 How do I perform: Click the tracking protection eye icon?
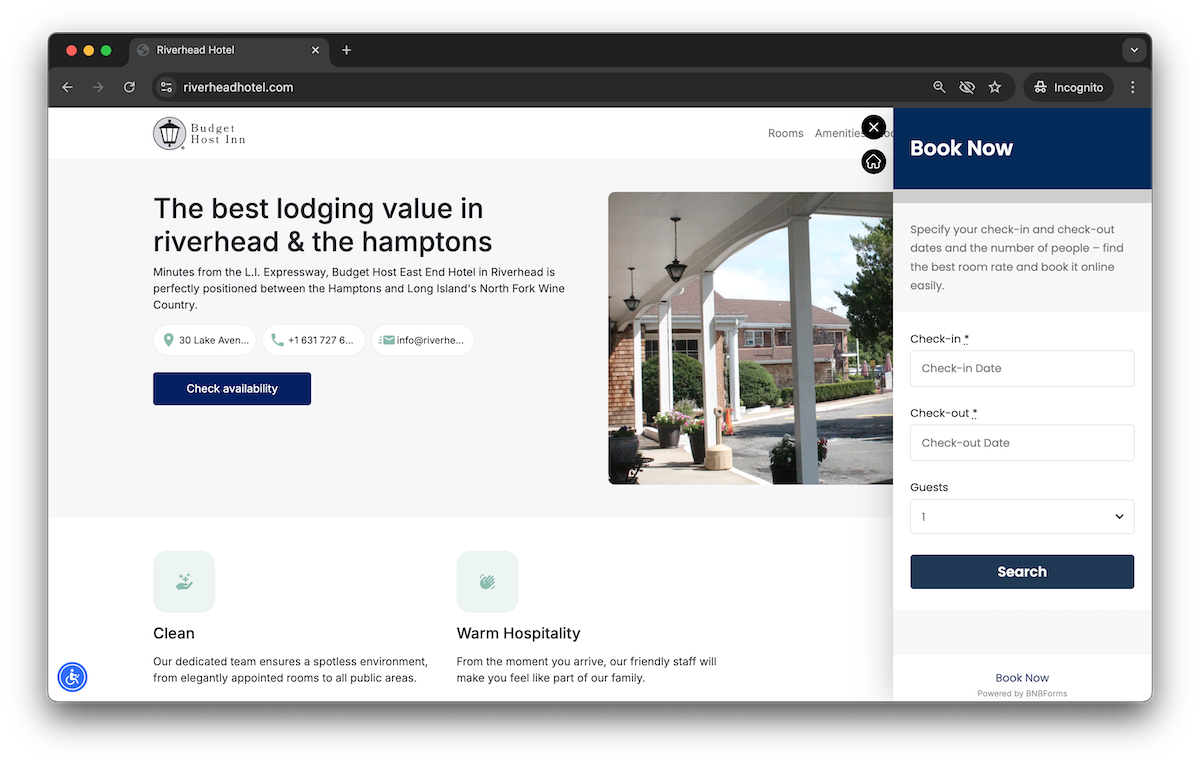pos(966,88)
